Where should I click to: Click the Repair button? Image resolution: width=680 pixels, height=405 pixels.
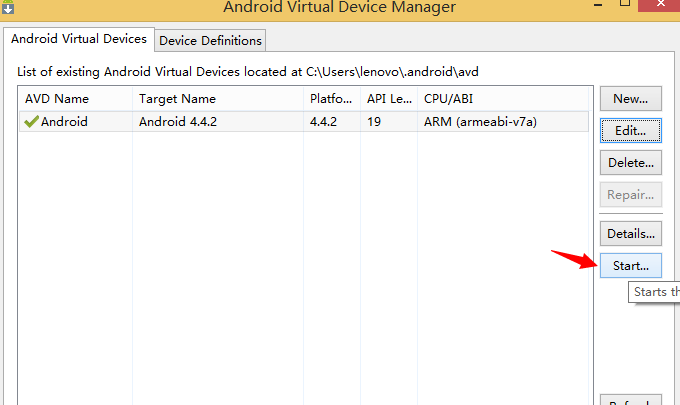tap(631, 195)
